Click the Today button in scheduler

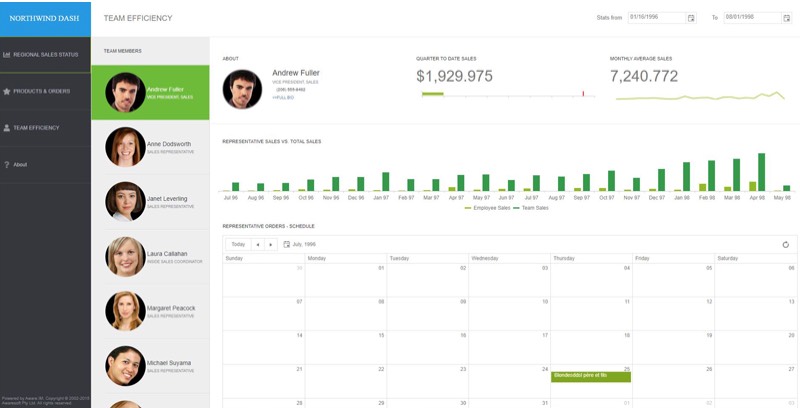click(237, 244)
